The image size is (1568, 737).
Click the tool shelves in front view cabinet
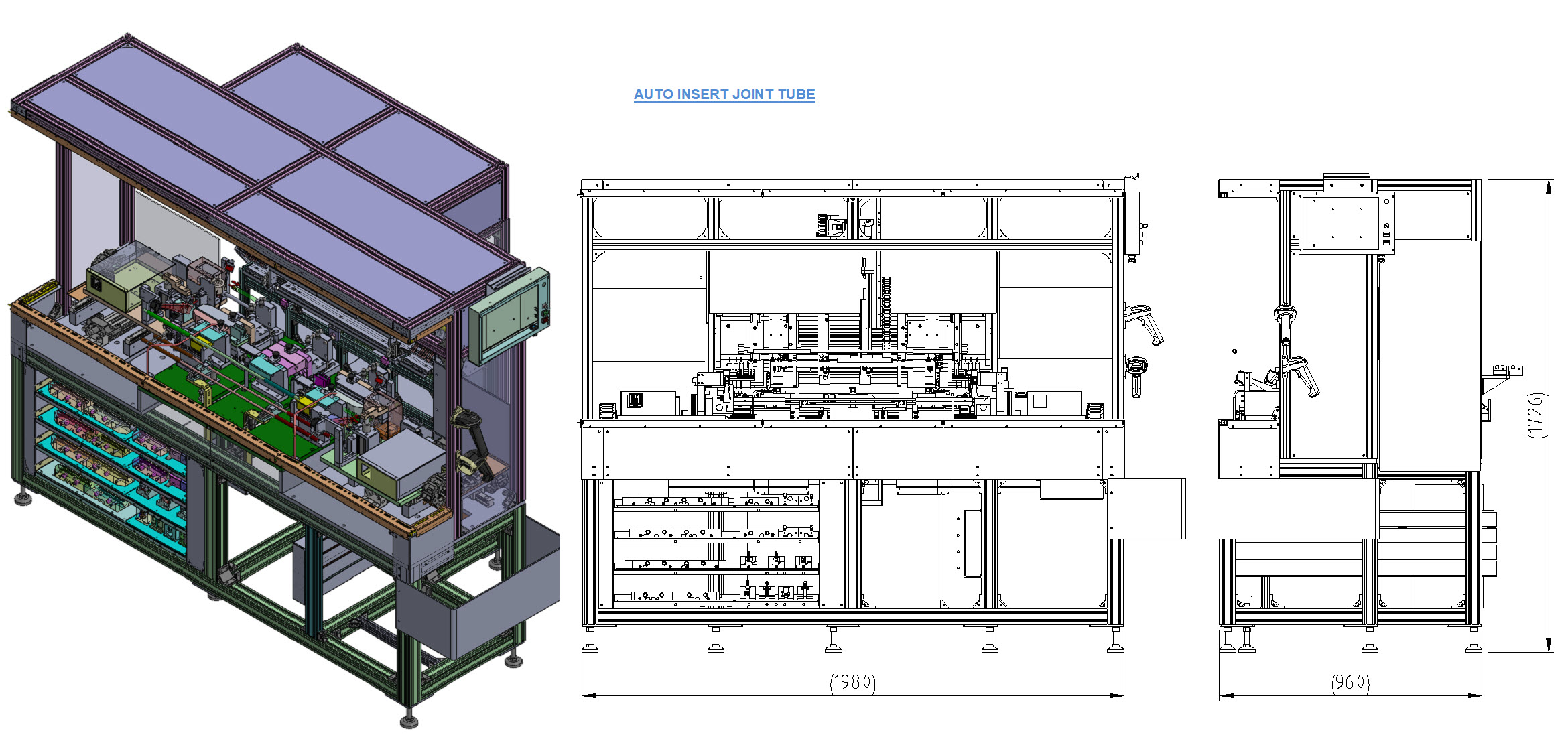716,544
